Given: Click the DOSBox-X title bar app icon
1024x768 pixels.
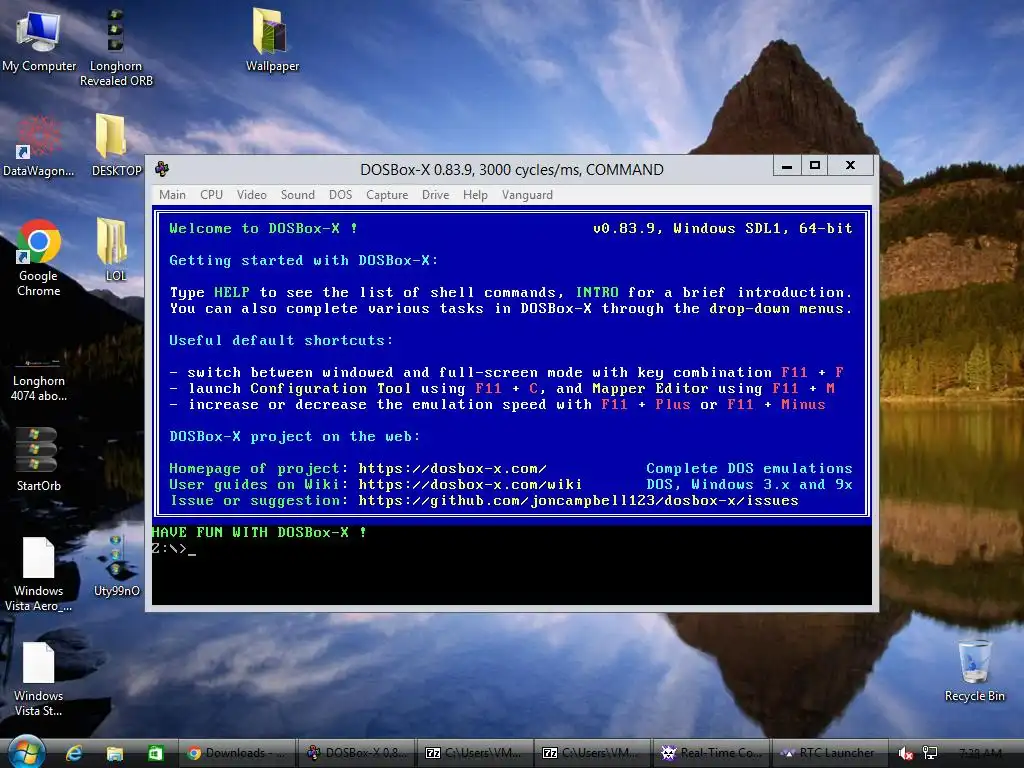Looking at the screenshot, I should (162, 169).
